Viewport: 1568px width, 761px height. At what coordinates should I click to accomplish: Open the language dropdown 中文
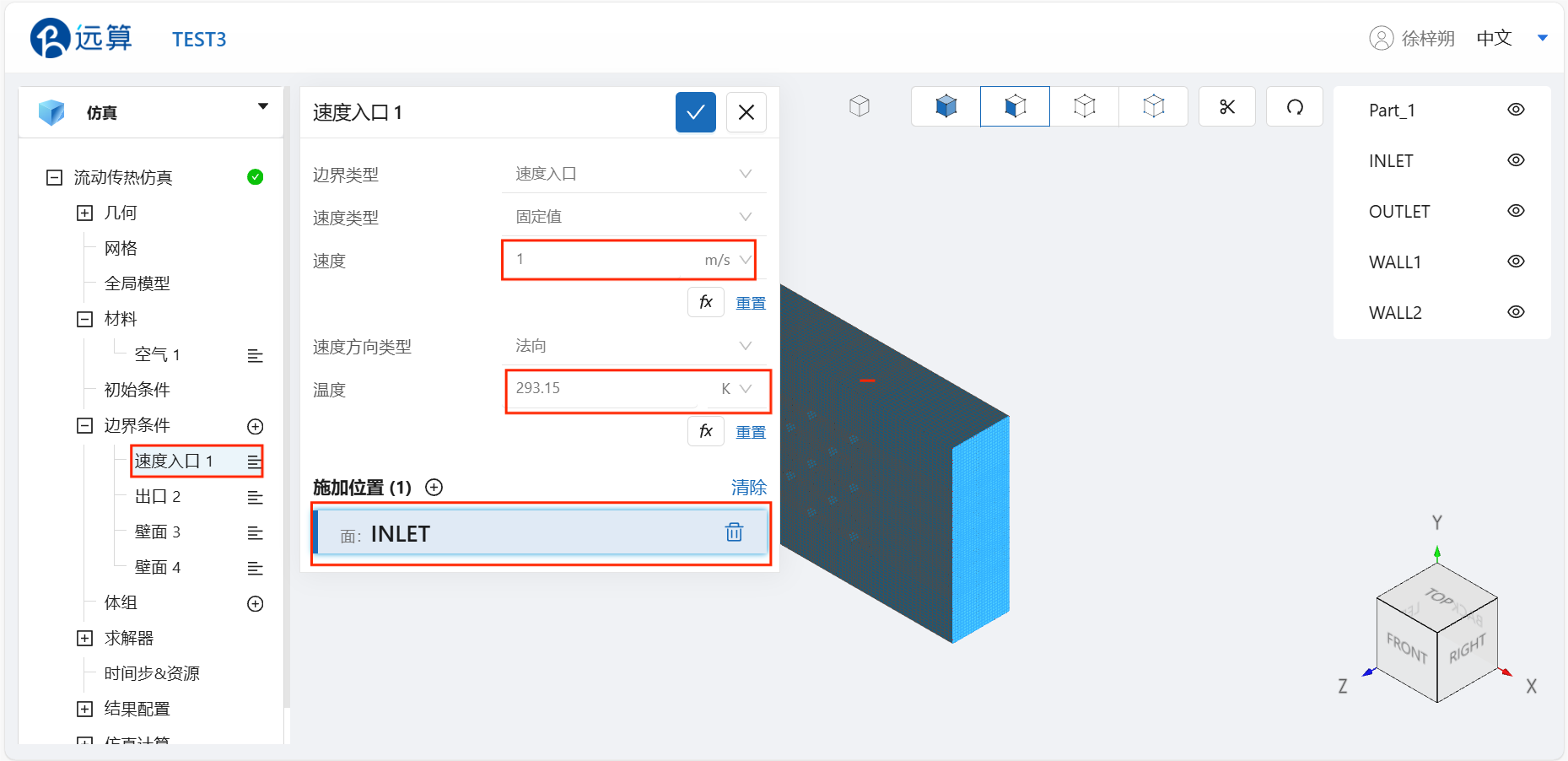[1511, 38]
